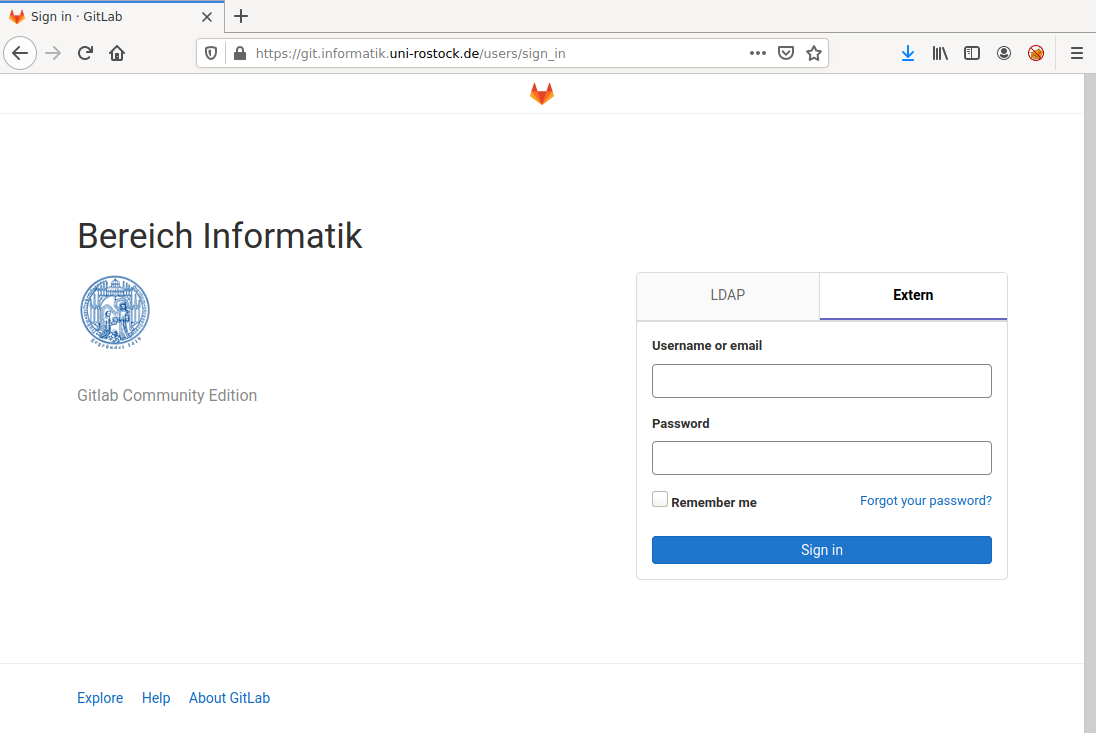Open Firefox account profile icon
This screenshot has height=733, width=1096.
[1003, 53]
